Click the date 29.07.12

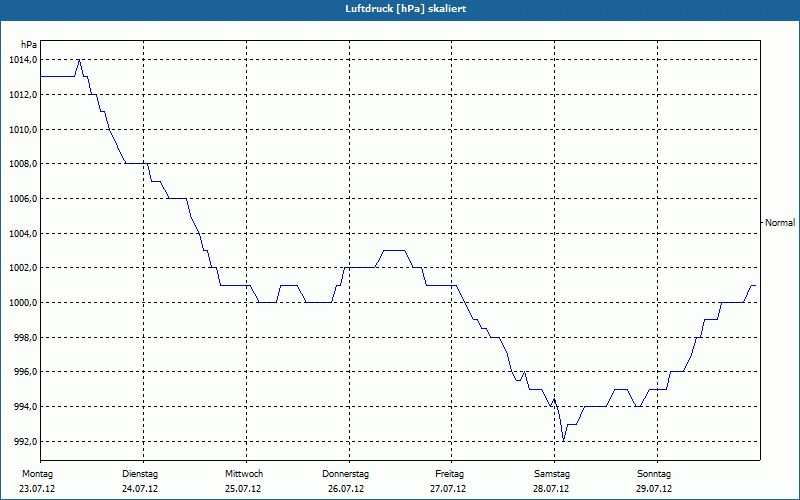(x=654, y=489)
